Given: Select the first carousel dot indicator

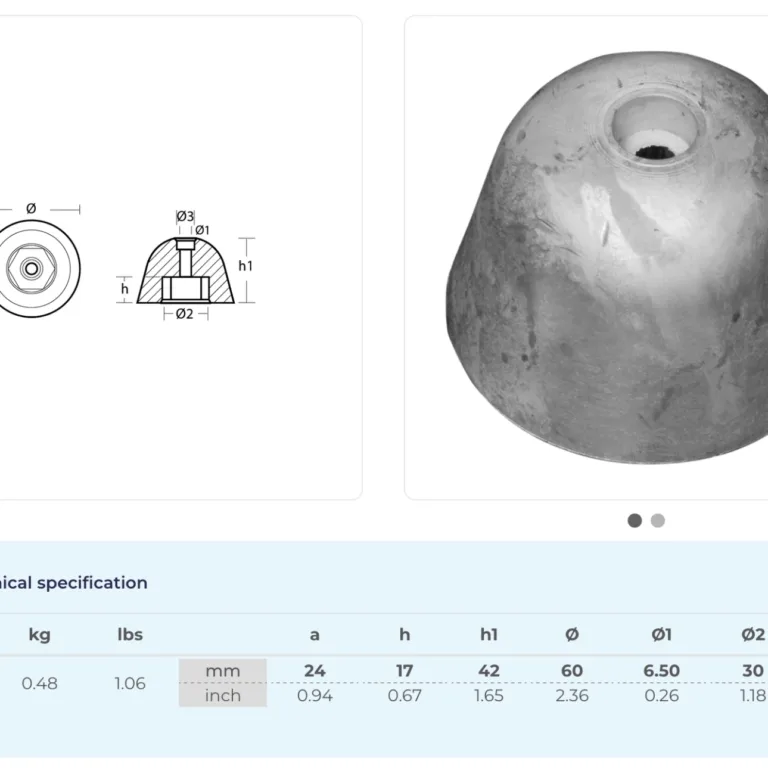Looking at the screenshot, I should click(x=634, y=520).
